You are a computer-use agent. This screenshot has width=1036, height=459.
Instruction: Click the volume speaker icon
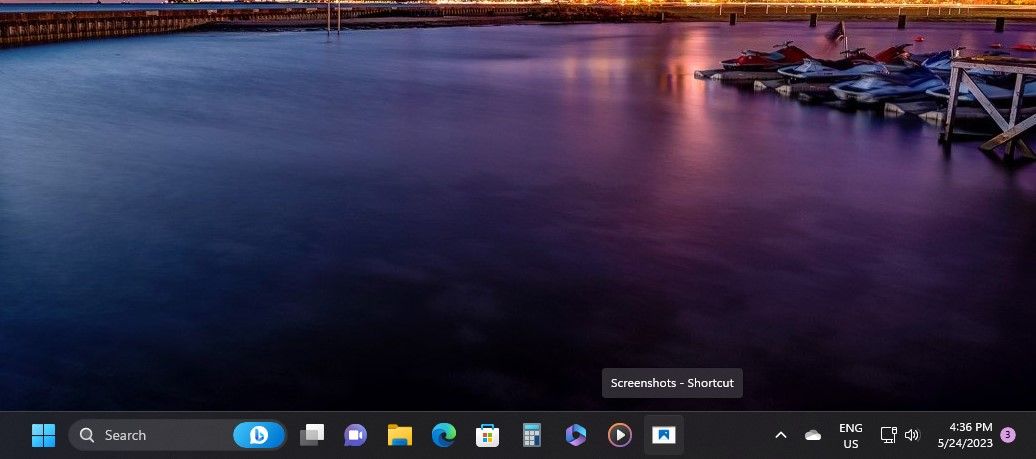pyautogui.click(x=912, y=435)
